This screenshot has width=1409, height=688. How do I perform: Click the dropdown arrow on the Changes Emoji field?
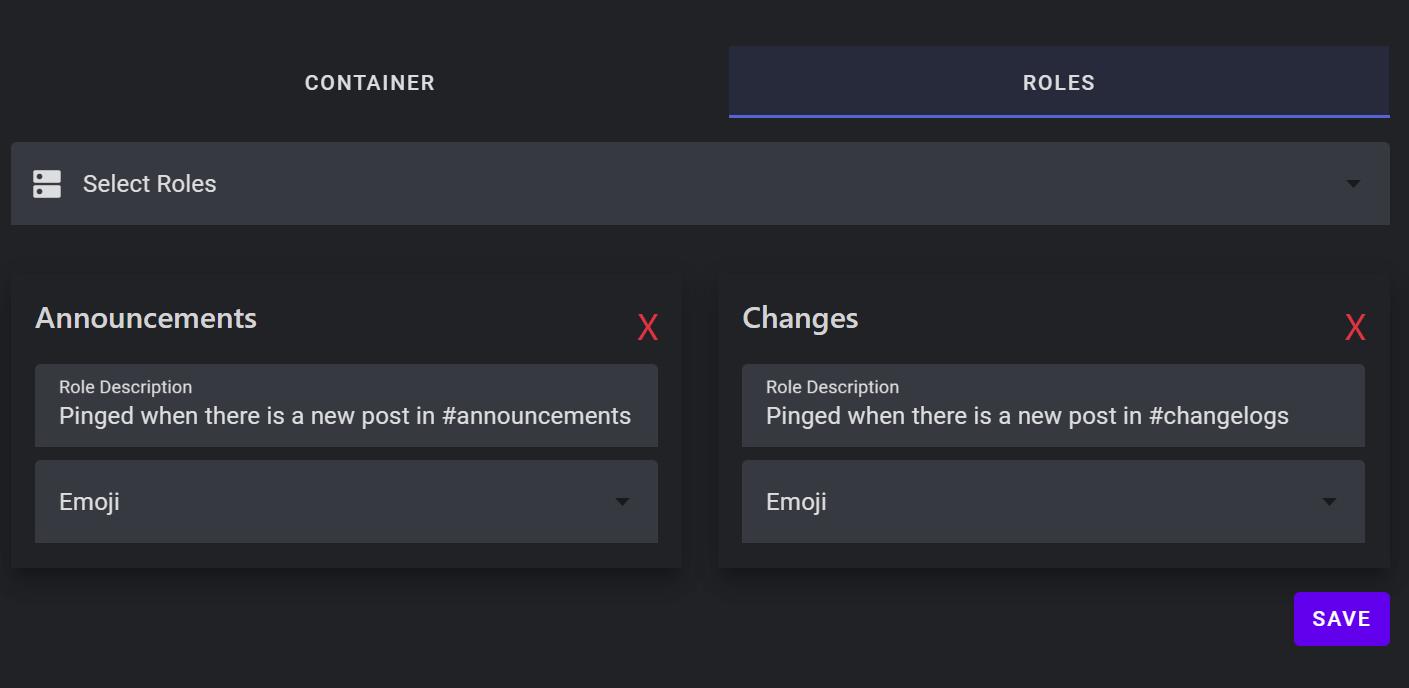pyautogui.click(x=1328, y=501)
